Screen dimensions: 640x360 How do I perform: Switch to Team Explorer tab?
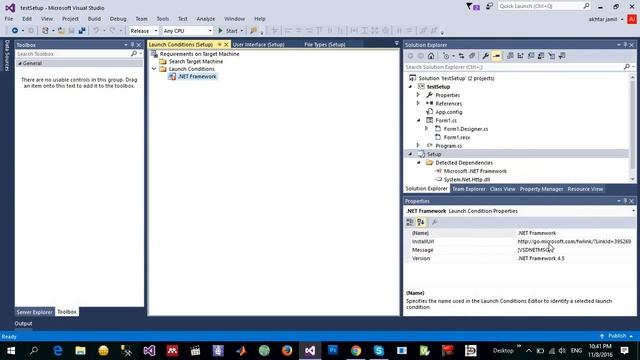coord(468,189)
